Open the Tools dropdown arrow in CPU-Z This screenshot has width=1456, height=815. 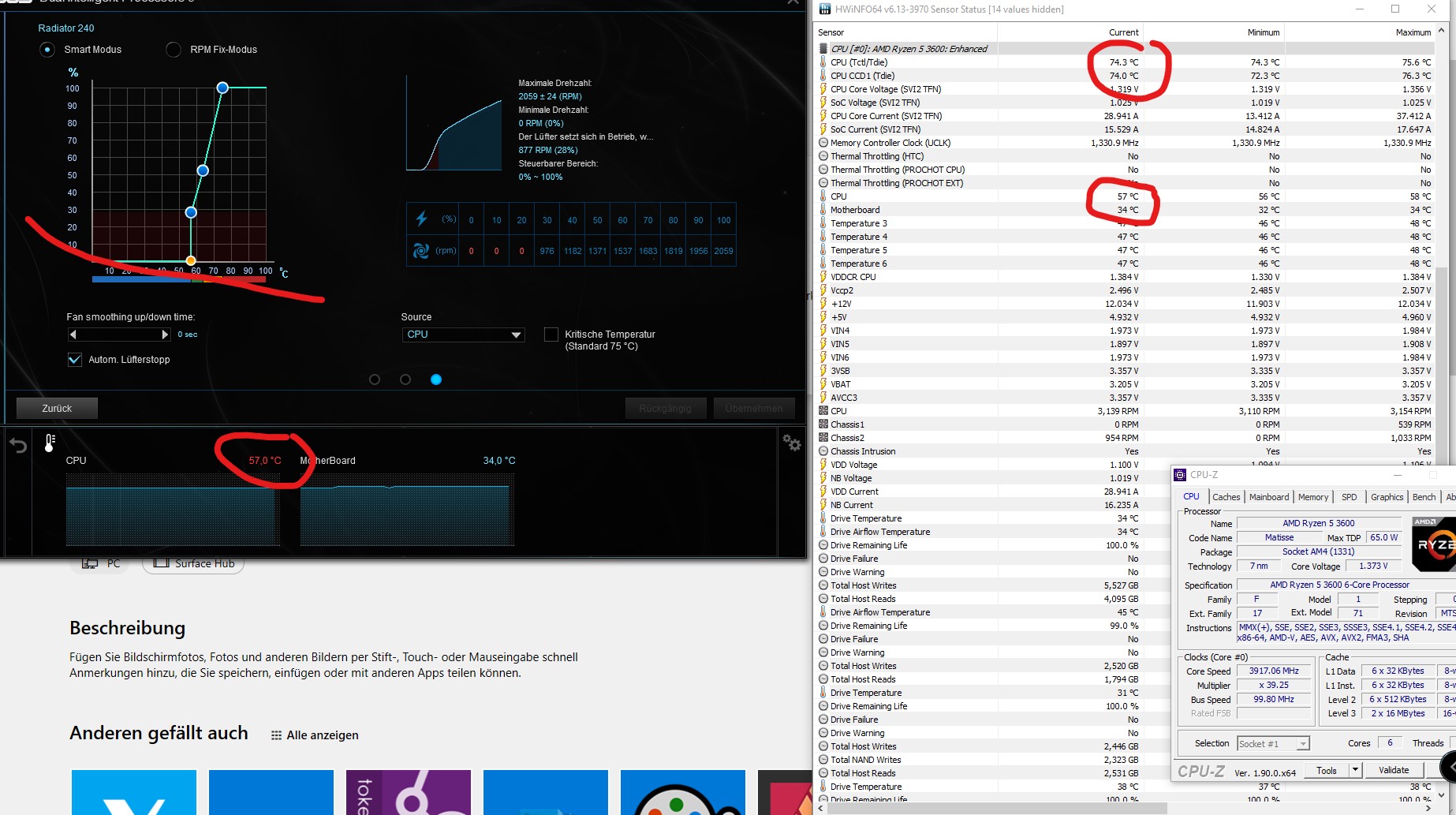pyautogui.click(x=1355, y=770)
